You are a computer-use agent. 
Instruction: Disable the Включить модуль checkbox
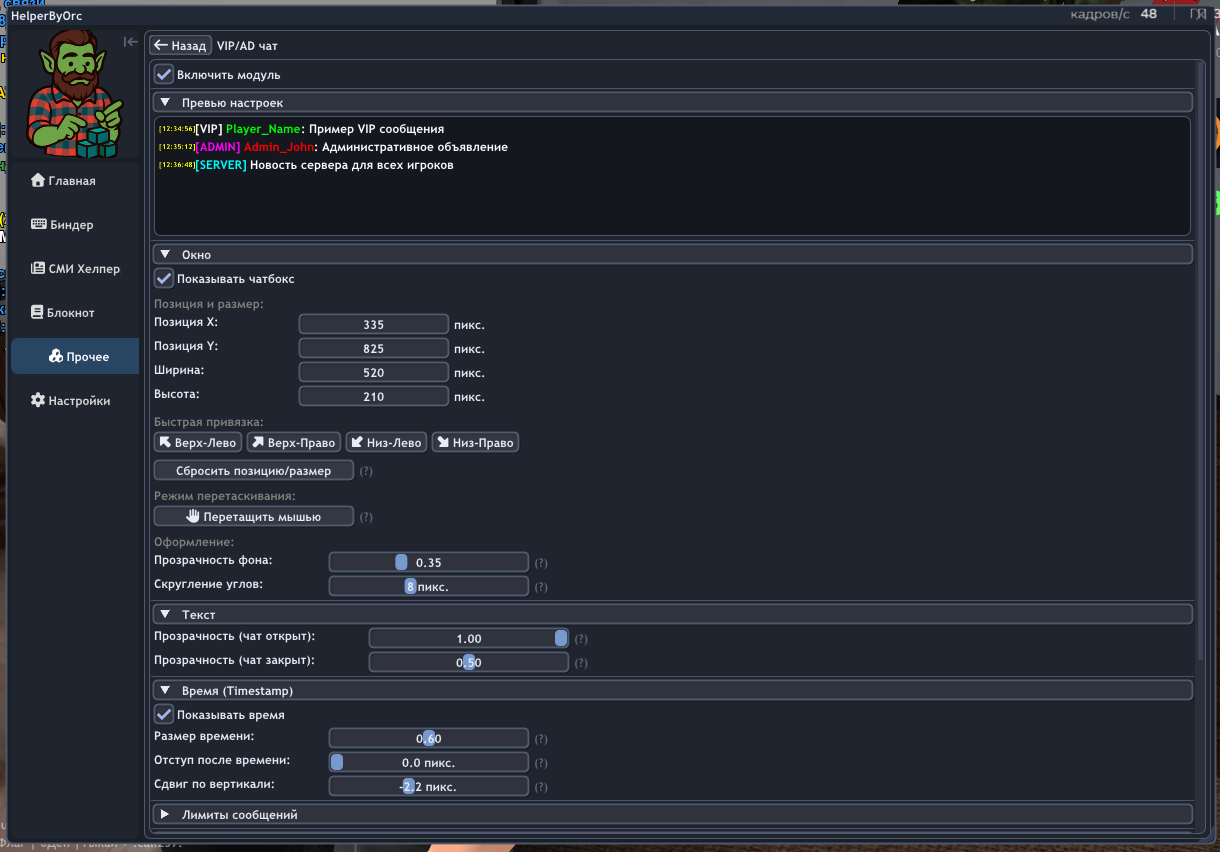(164, 74)
